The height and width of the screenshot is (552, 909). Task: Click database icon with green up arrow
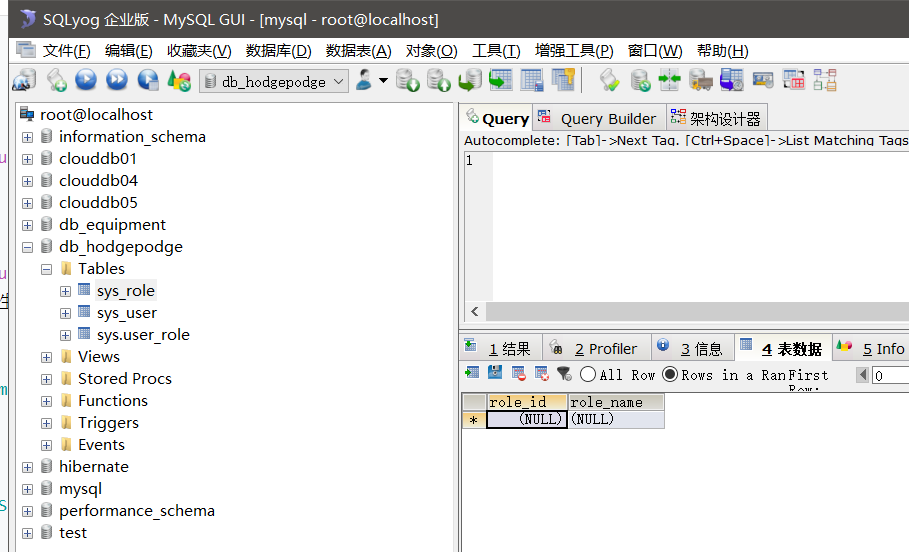(x=438, y=80)
